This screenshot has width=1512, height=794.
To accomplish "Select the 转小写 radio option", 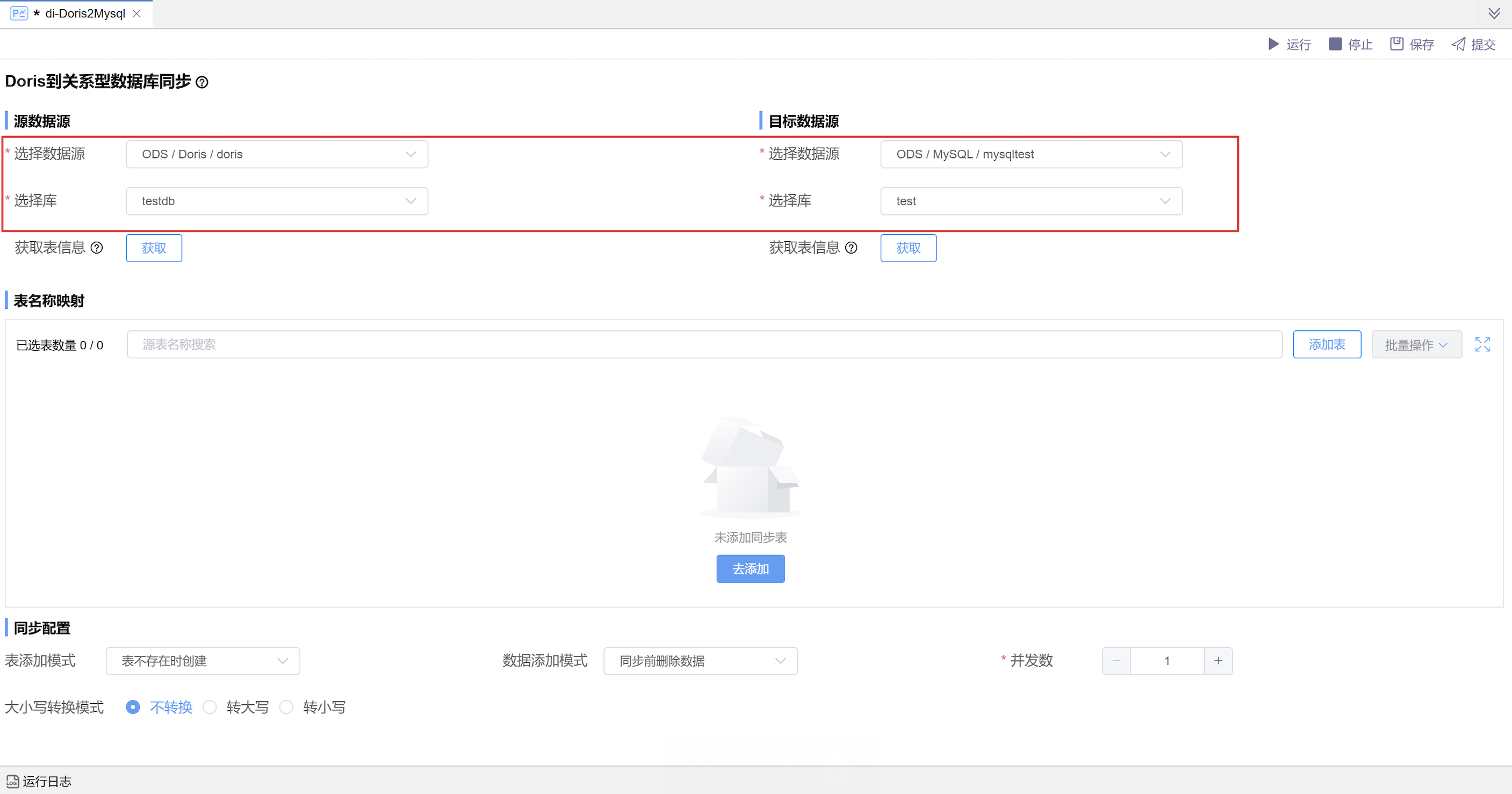I will coord(286,707).
